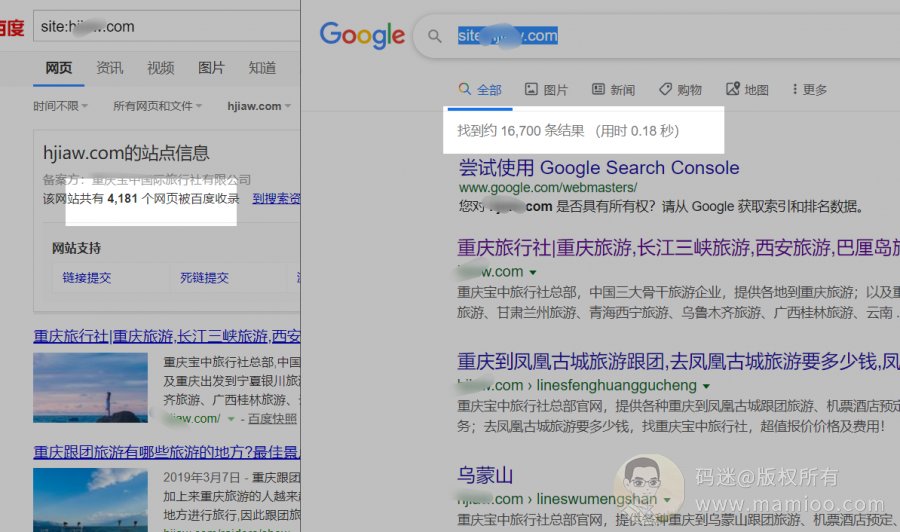Select the Baidu 网页 tab

pyautogui.click(x=59, y=68)
